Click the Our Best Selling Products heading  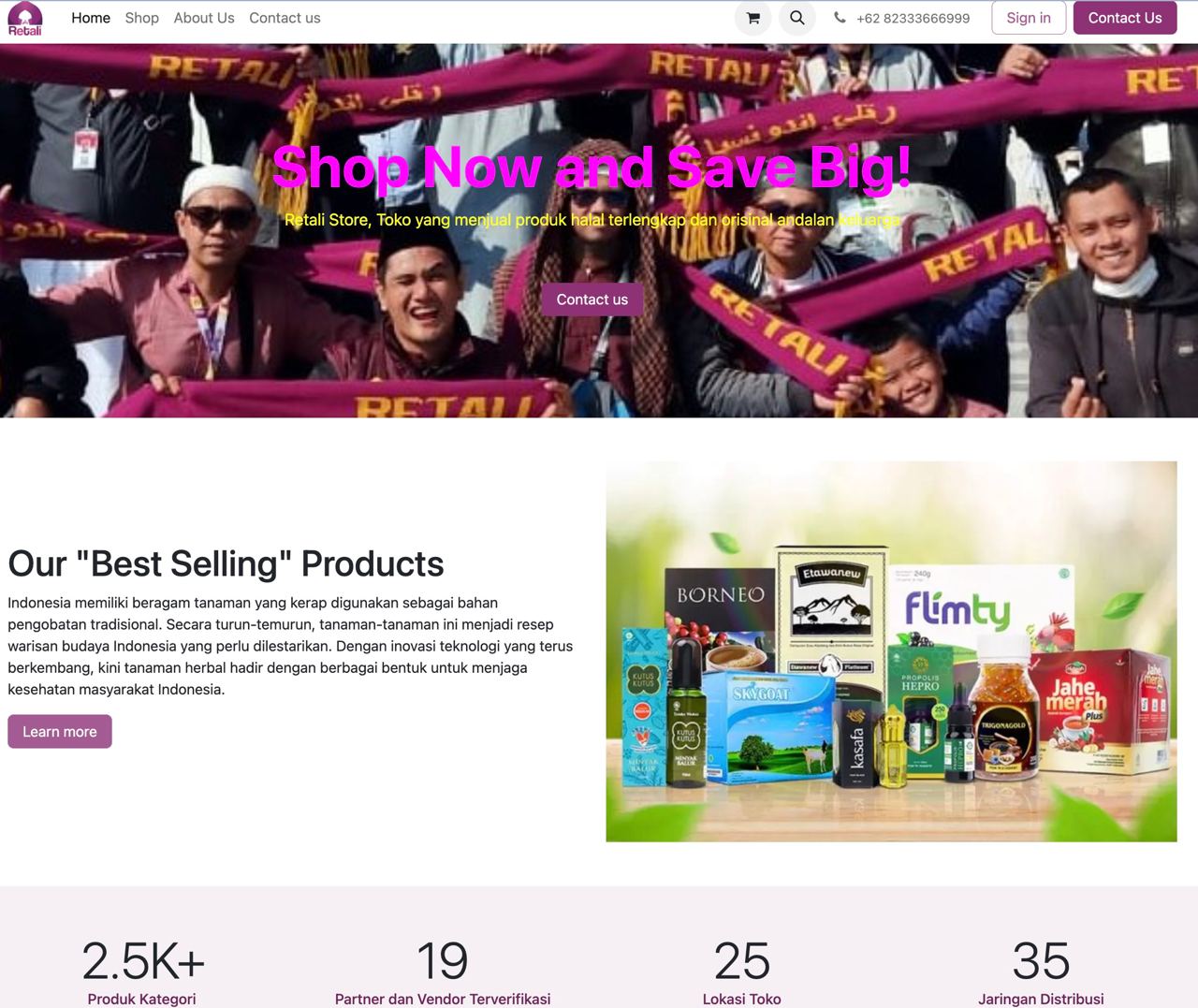point(226,564)
